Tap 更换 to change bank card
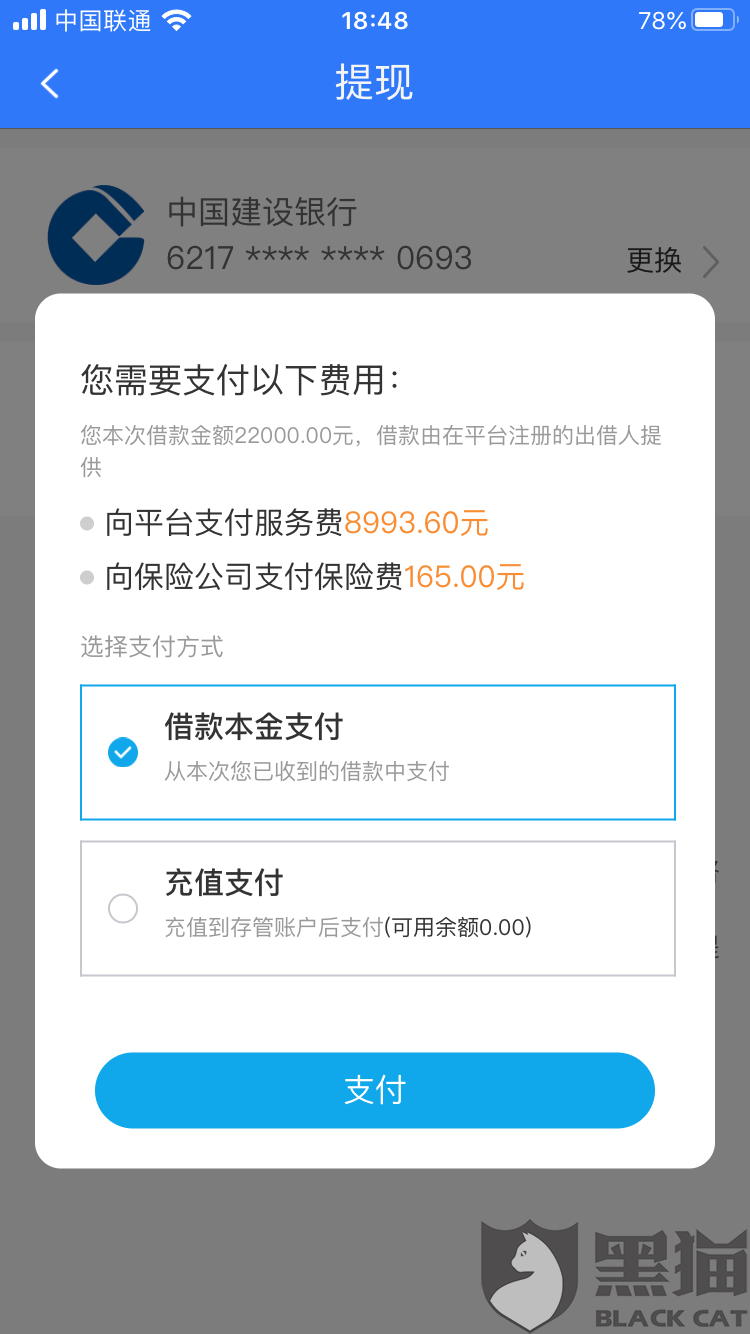Image resolution: width=750 pixels, height=1334 pixels. point(654,261)
